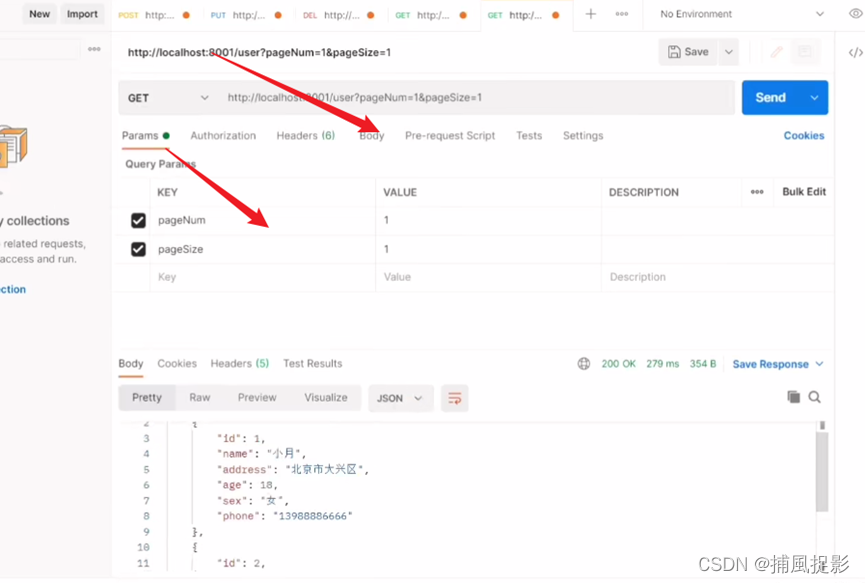The width and height of the screenshot is (865, 583).
Task: Open the GET method dropdown
Action: (x=168, y=98)
